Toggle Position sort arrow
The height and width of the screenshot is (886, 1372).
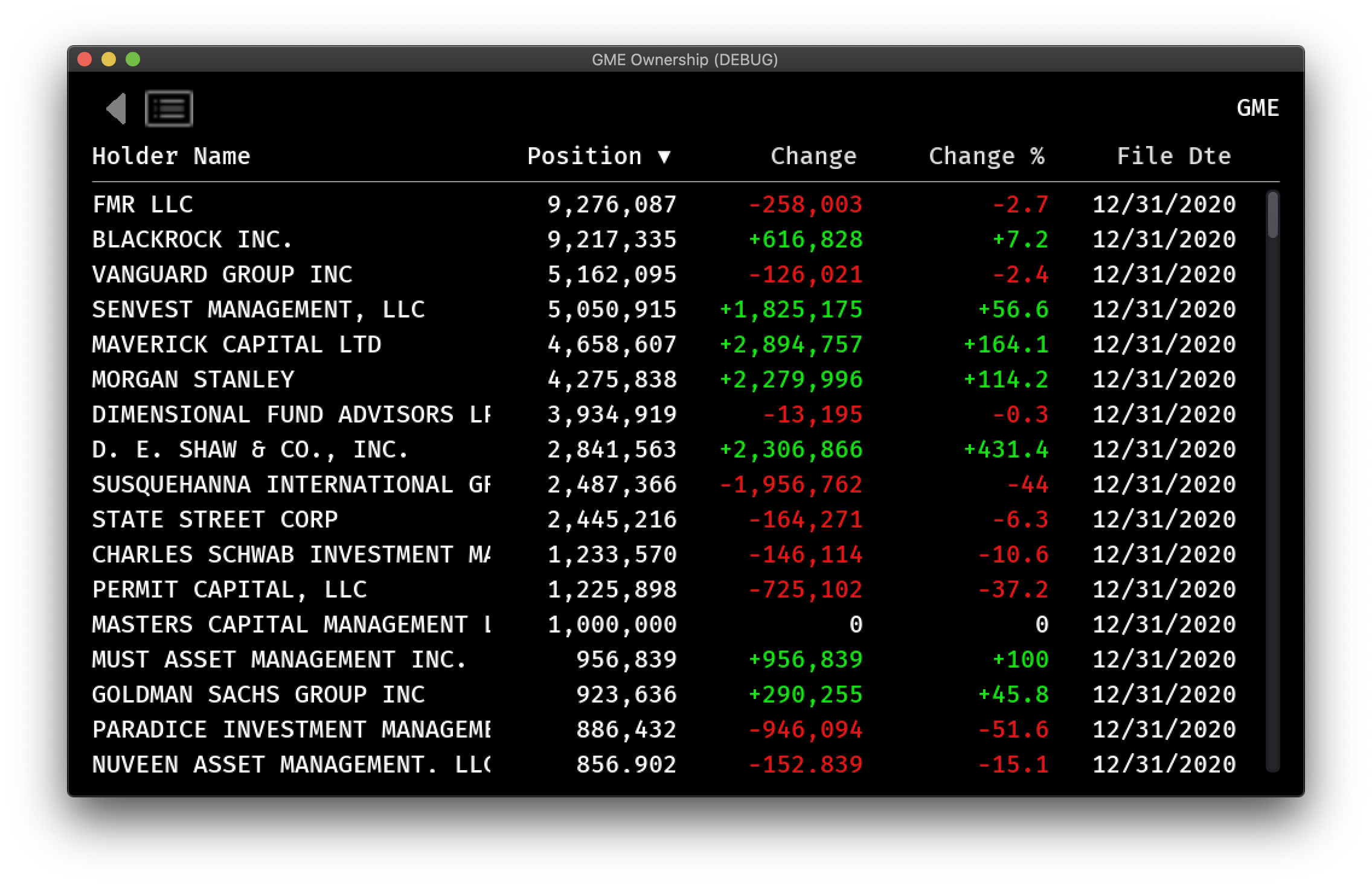click(x=664, y=157)
